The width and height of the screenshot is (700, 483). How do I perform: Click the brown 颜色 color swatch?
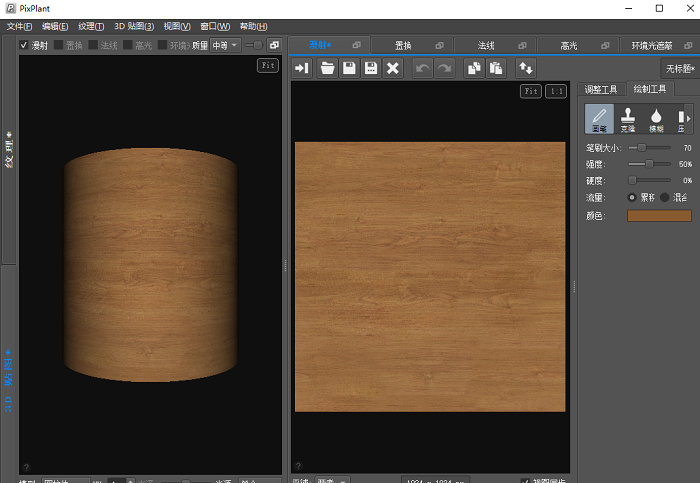pos(657,215)
